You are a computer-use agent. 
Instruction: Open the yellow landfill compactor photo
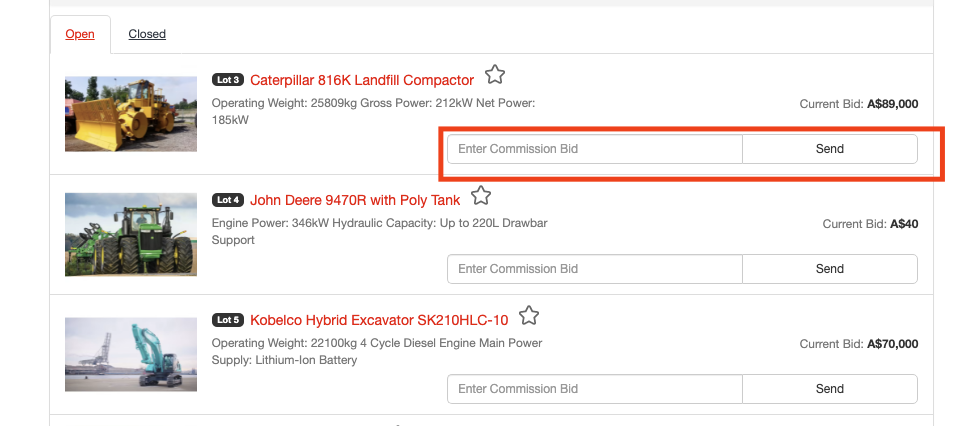pyautogui.click(x=131, y=114)
